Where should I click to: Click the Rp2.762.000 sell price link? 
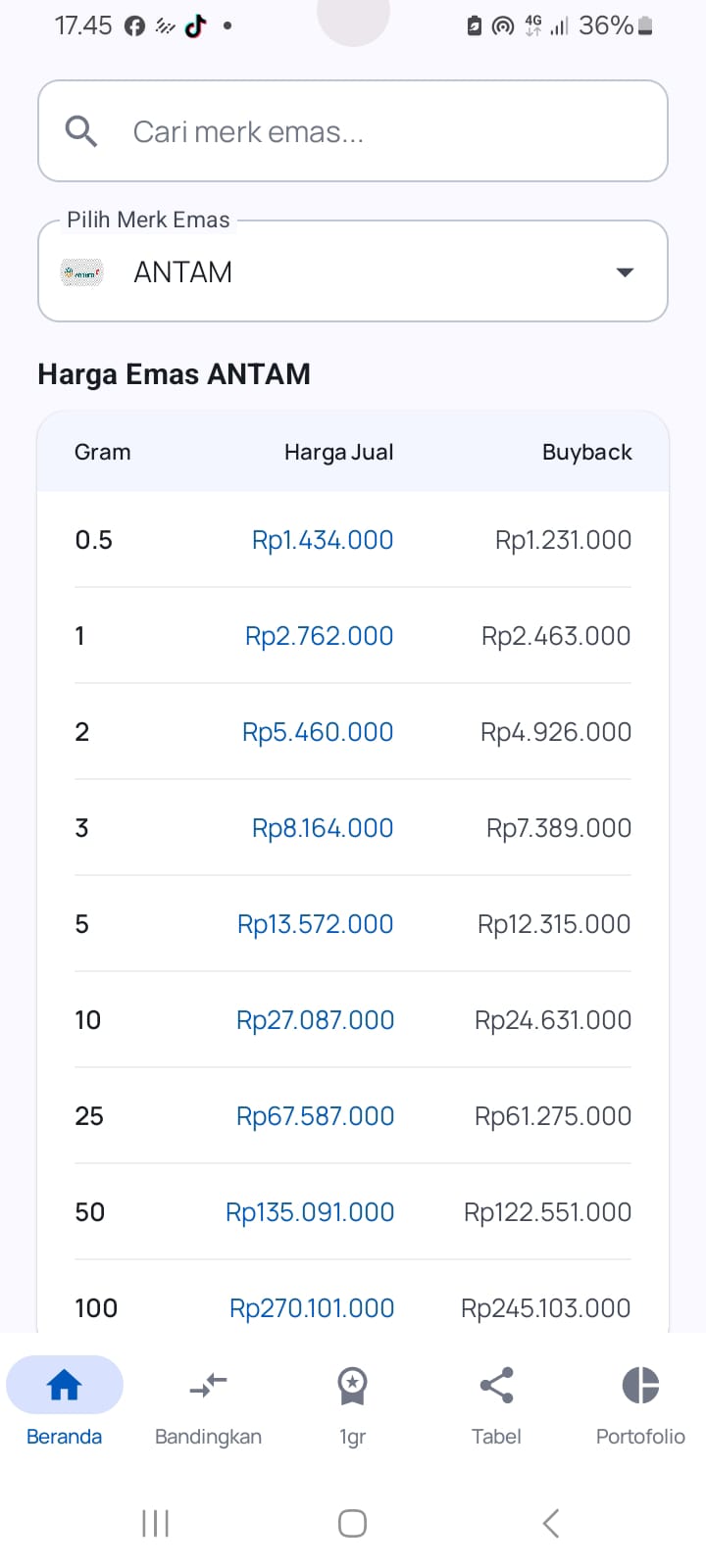(x=319, y=636)
